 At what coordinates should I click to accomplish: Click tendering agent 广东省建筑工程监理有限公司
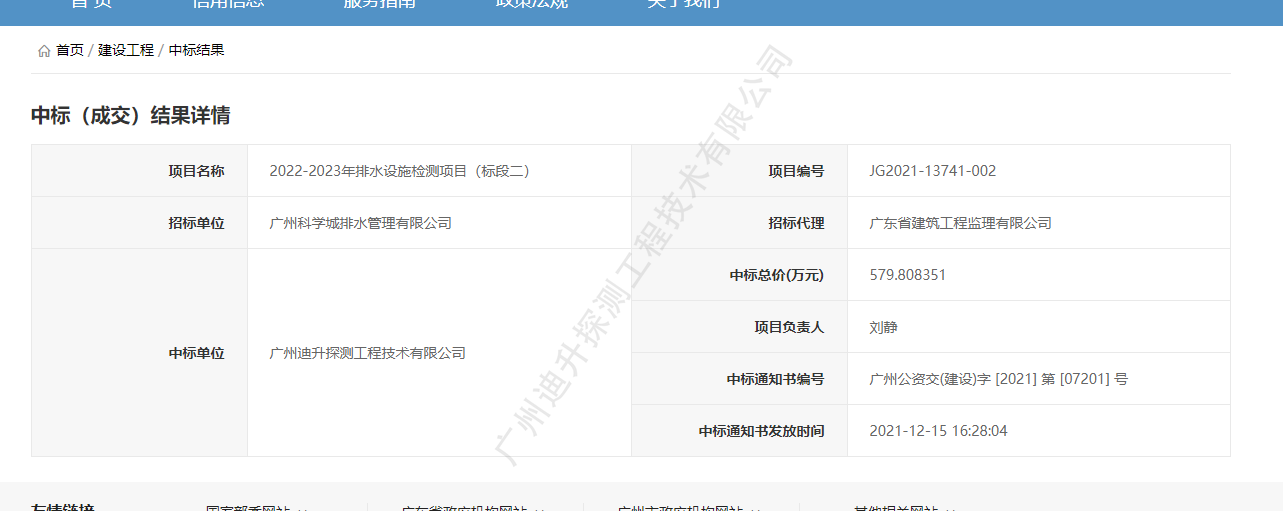point(961,223)
